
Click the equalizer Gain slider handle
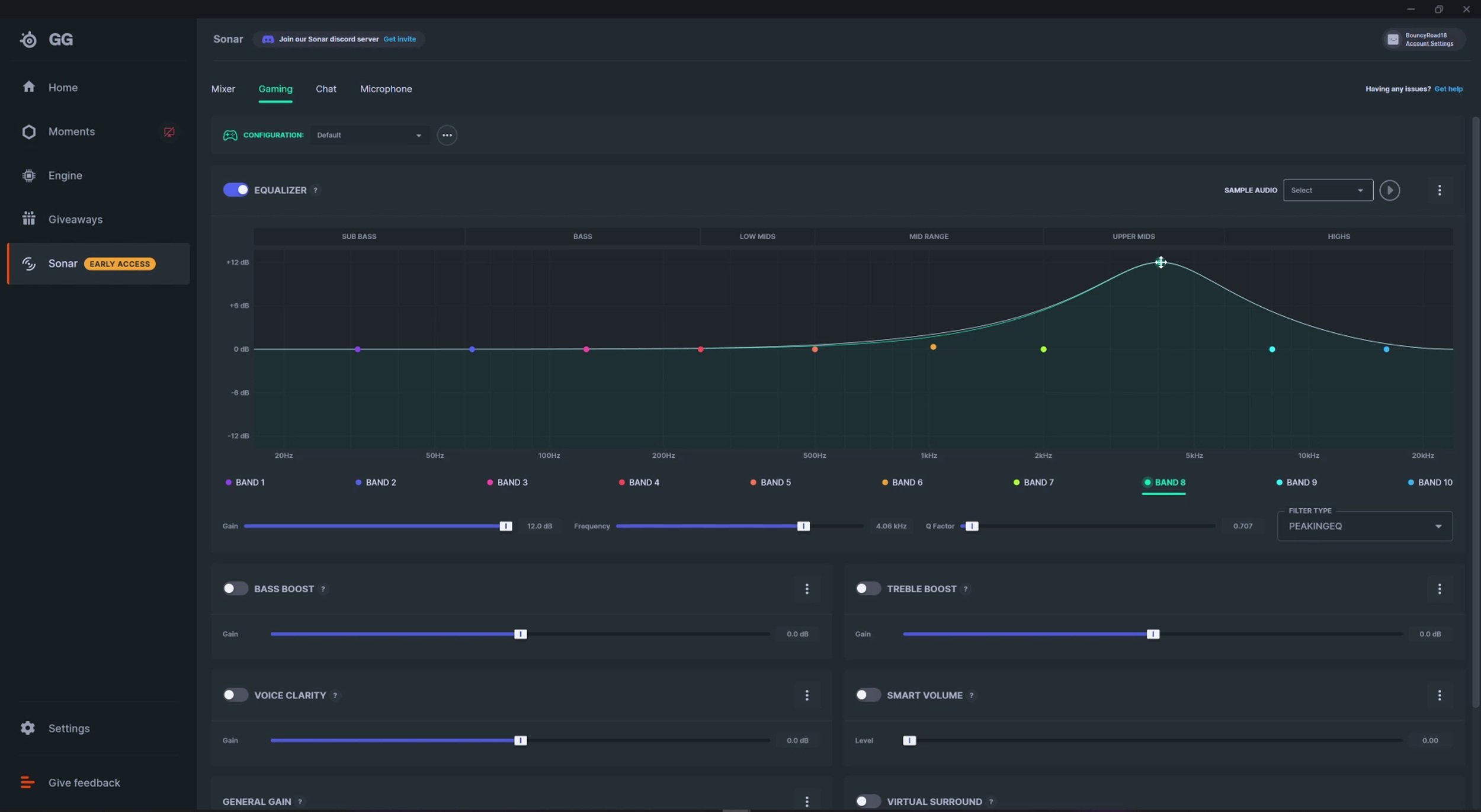[x=505, y=526]
